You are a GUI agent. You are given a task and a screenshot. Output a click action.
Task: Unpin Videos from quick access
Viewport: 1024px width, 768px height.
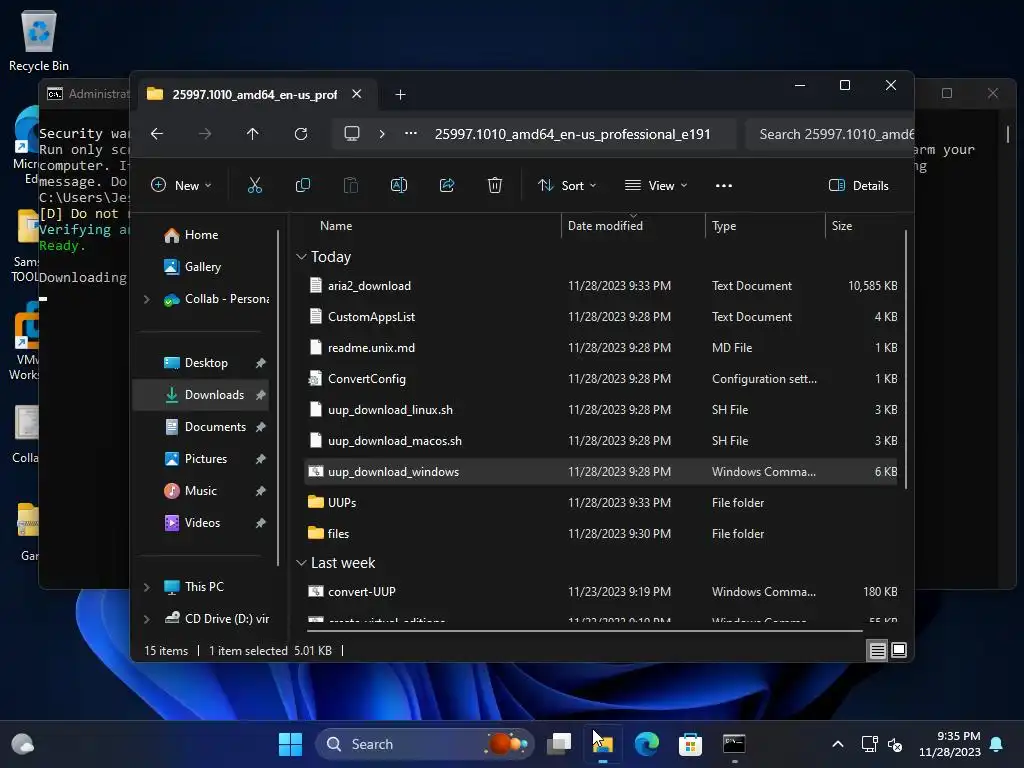point(261,523)
